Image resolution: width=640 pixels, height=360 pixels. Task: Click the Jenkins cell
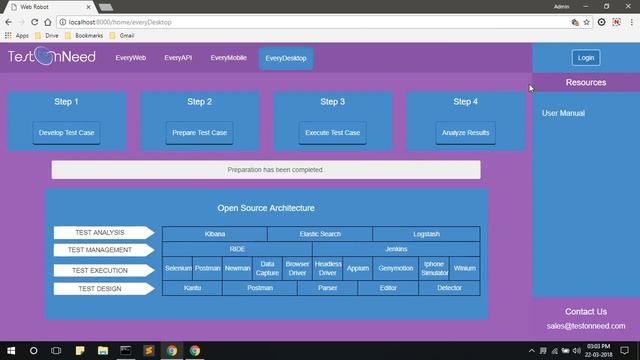click(x=396, y=249)
